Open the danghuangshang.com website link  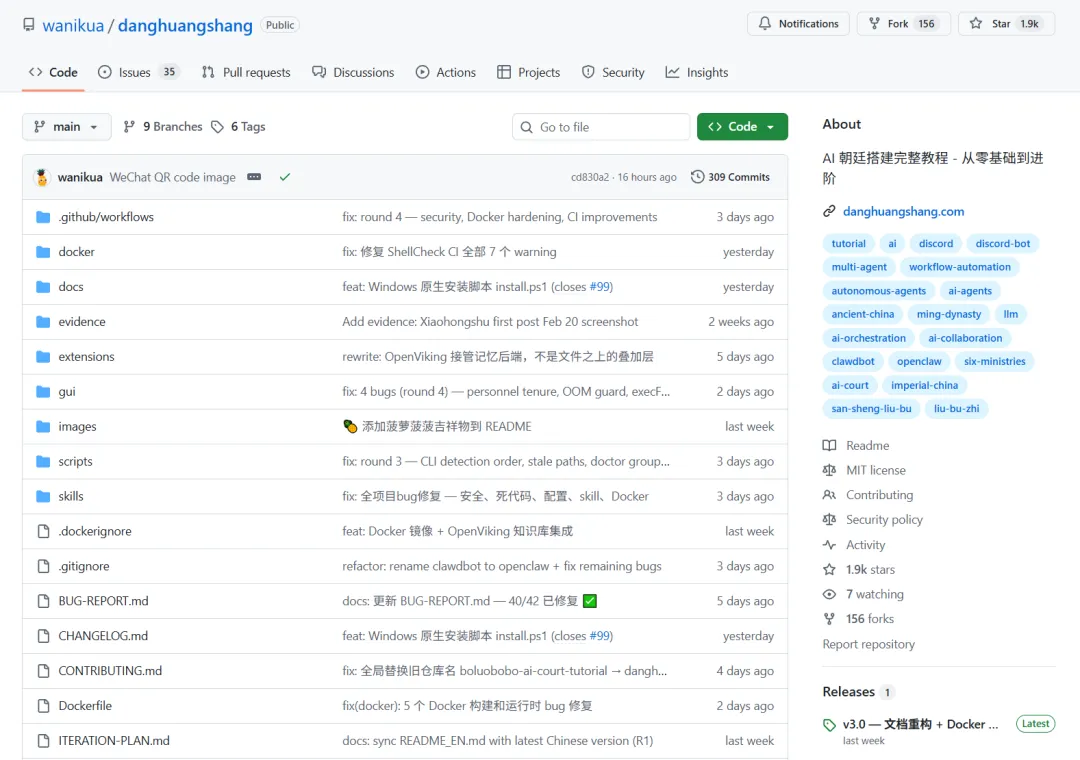click(903, 212)
